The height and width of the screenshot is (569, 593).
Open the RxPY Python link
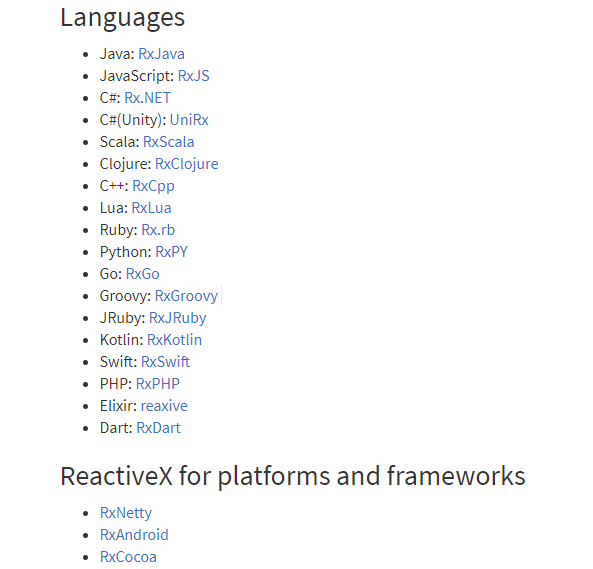(172, 252)
